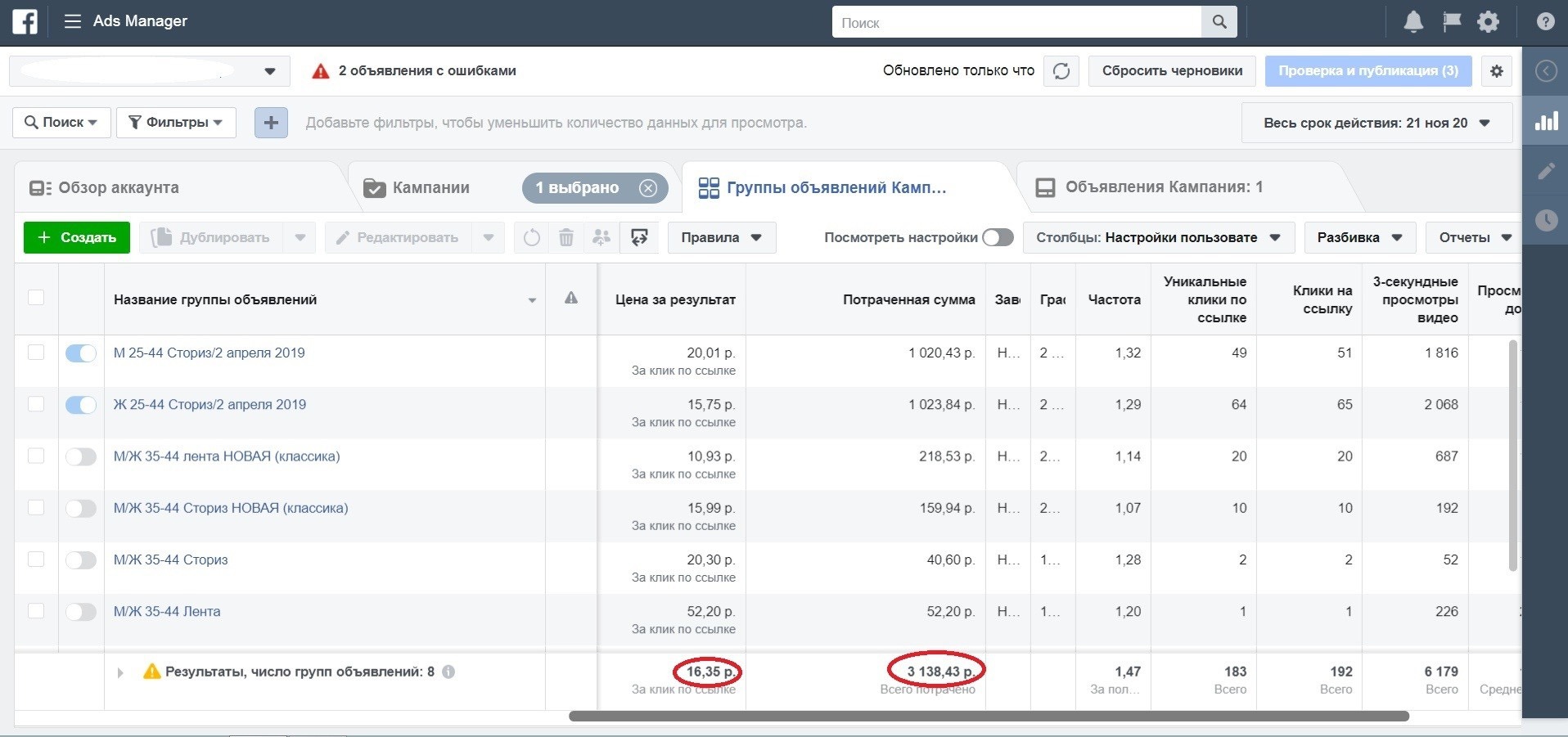Open the date range Весь срок действия dropdown
The image size is (1568, 737).
(1376, 123)
